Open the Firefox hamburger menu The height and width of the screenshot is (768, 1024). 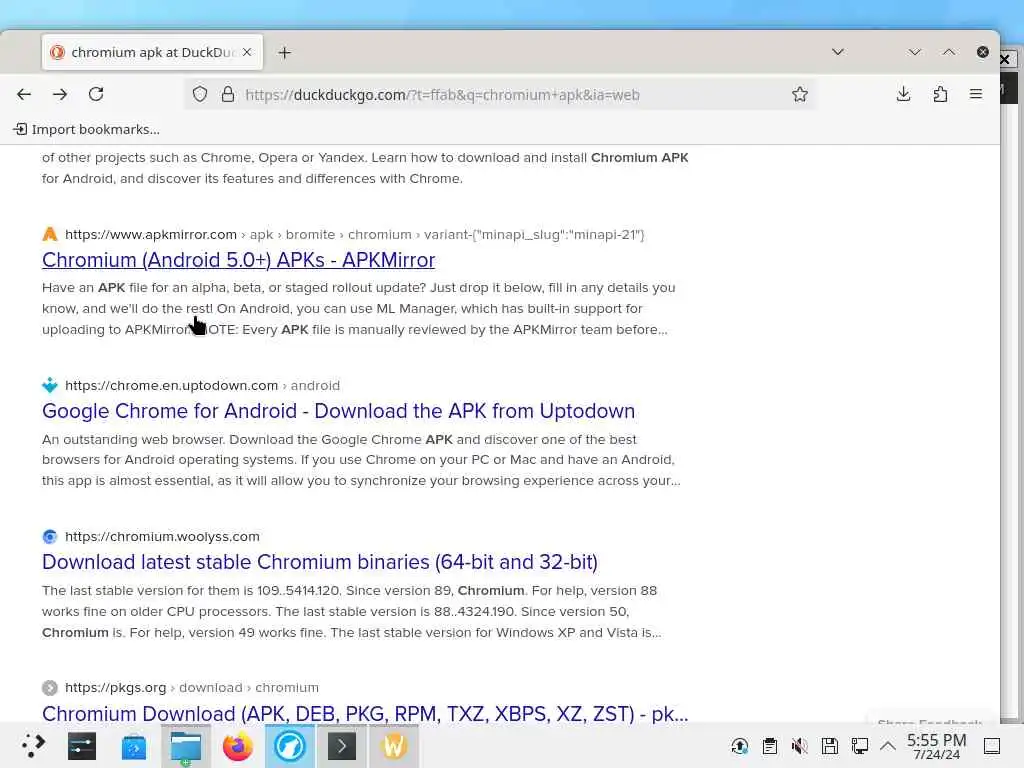(x=976, y=94)
